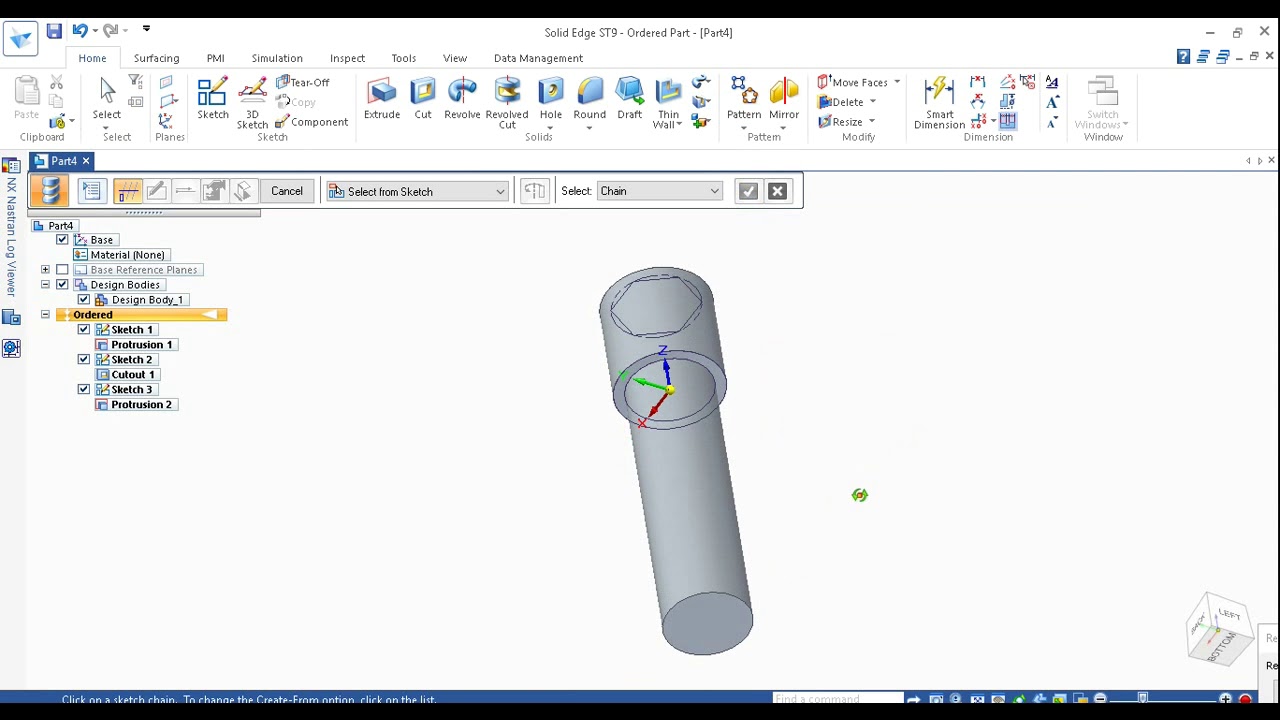
Task: Apply the Draft tool
Action: coord(630,98)
